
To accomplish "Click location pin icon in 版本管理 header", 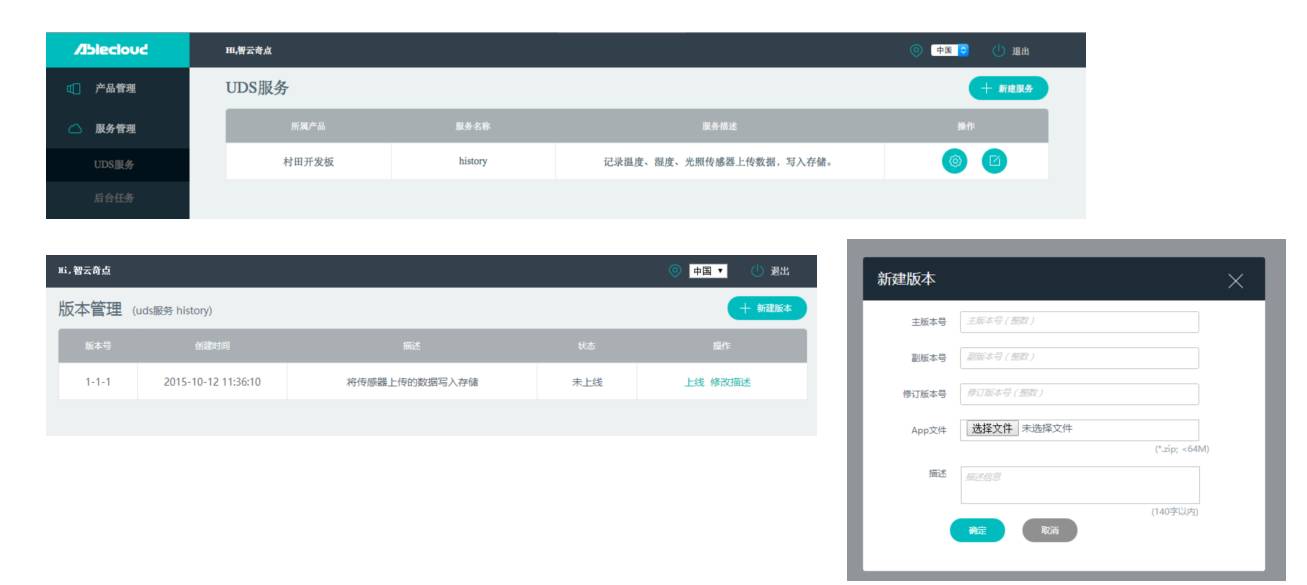I will 675,271.
